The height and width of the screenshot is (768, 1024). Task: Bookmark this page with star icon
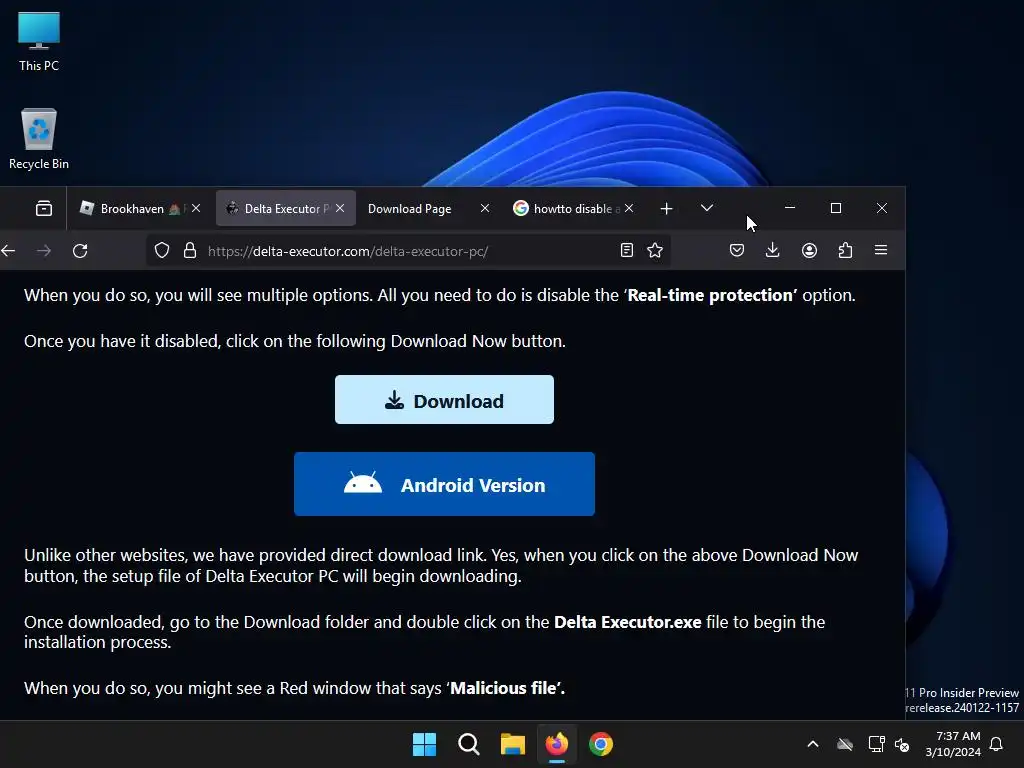655,251
